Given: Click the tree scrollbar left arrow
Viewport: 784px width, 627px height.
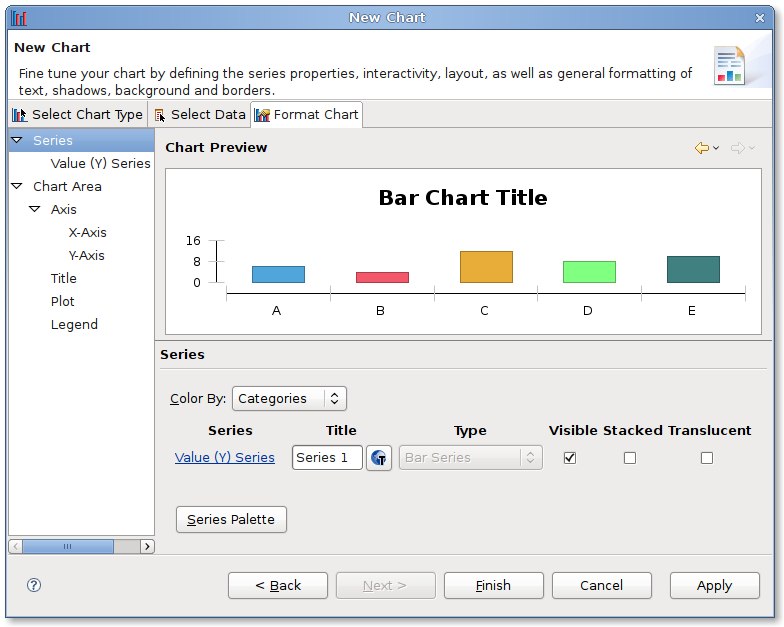Looking at the screenshot, I should [16, 546].
